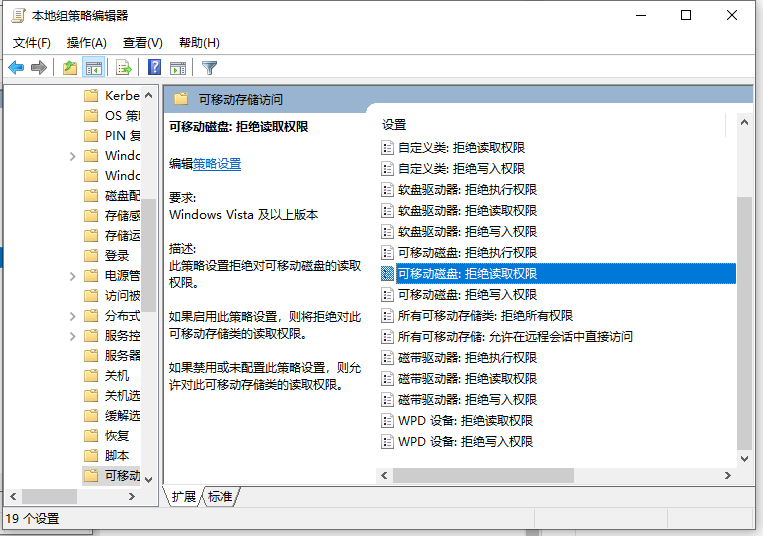
Task: Select the 脚本 folder in tree
Action: (106, 455)
